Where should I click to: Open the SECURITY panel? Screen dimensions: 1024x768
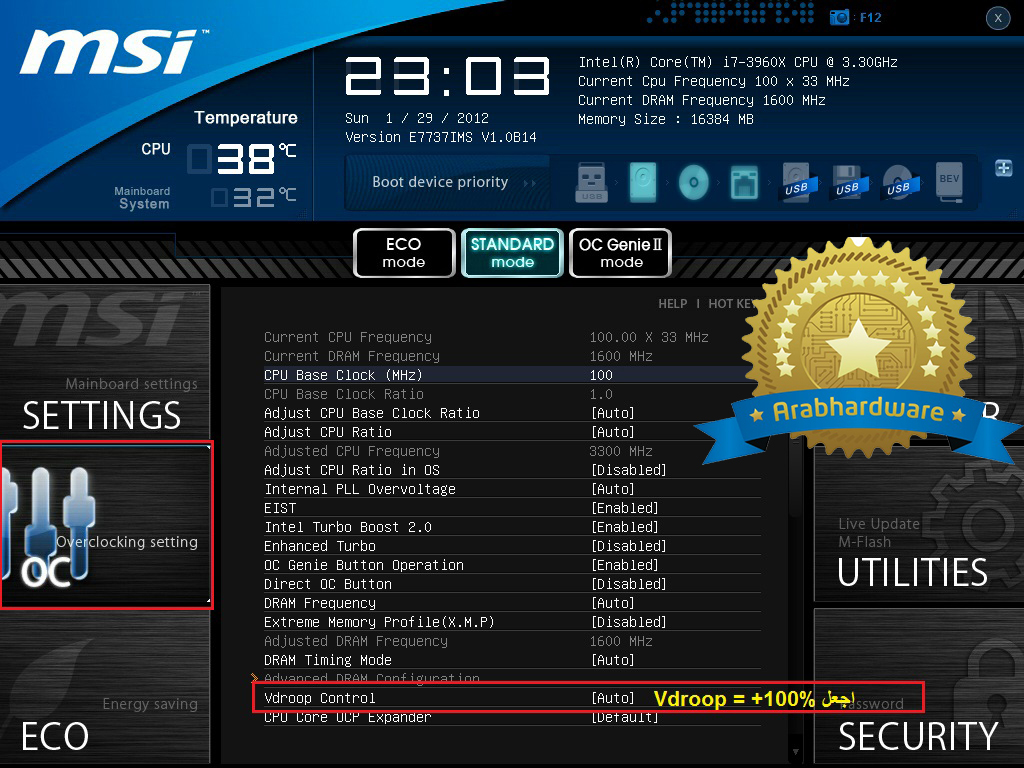coord(919,686)
